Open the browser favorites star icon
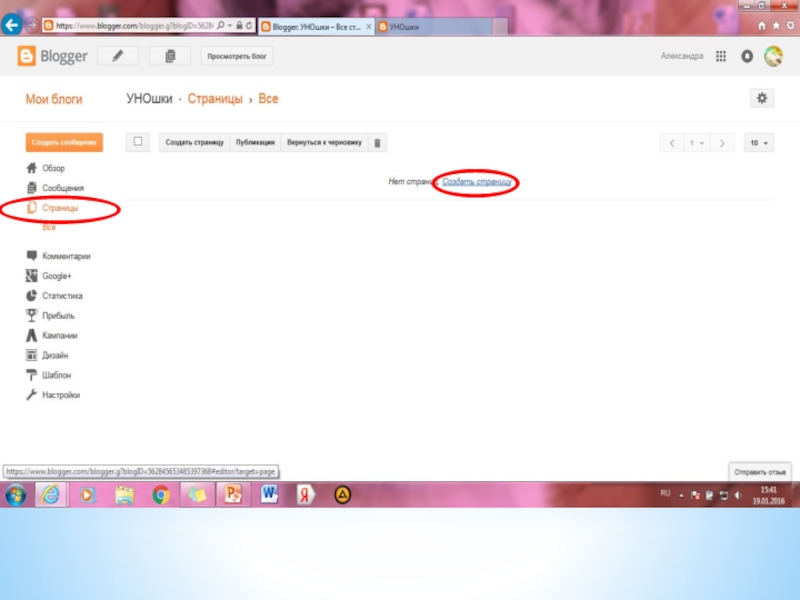 pyautogui.click(x=776, y=26)
